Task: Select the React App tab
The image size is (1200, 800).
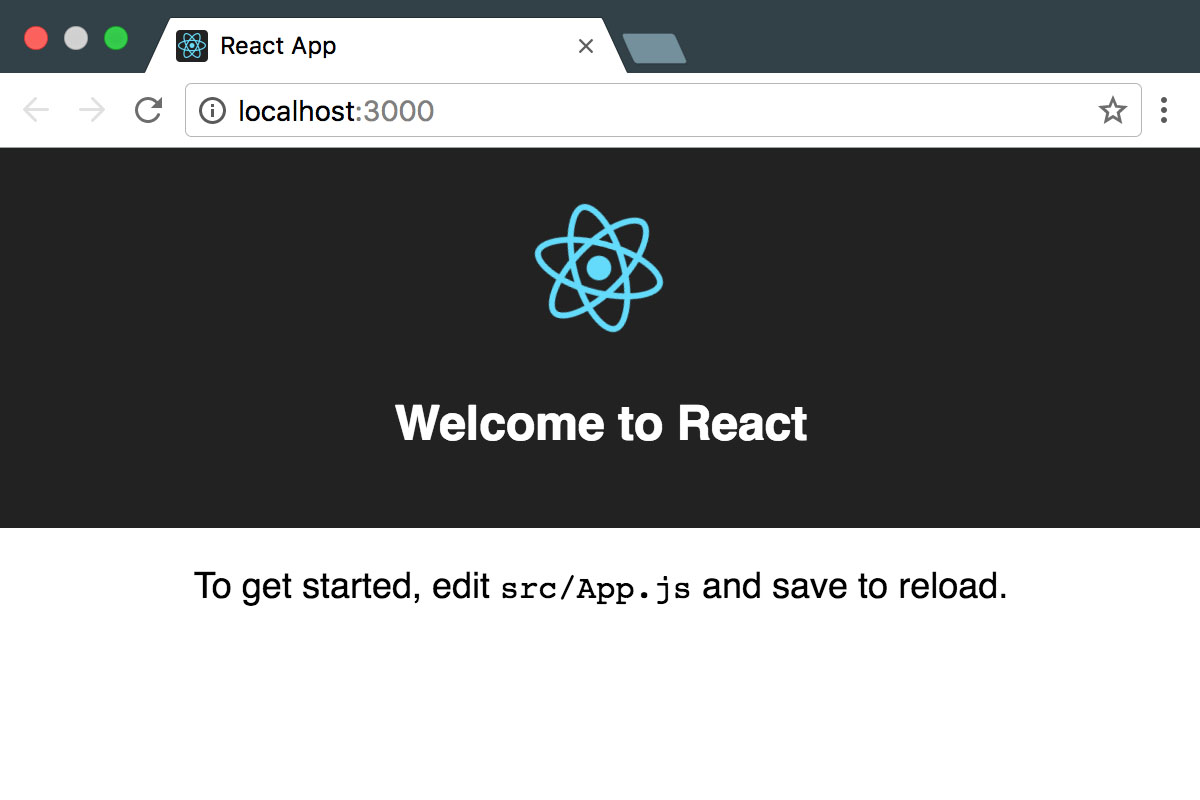Action: pos(386,46)
